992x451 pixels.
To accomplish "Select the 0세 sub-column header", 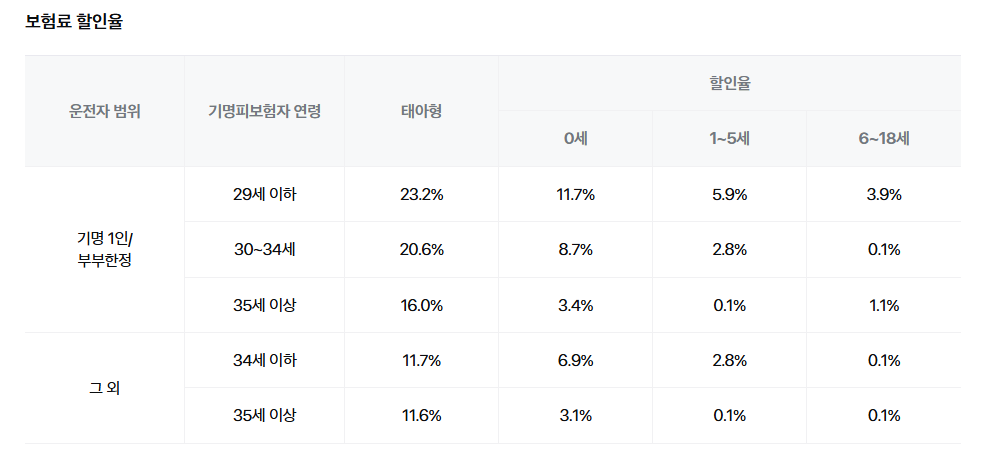I will click(x=575, y=139).
